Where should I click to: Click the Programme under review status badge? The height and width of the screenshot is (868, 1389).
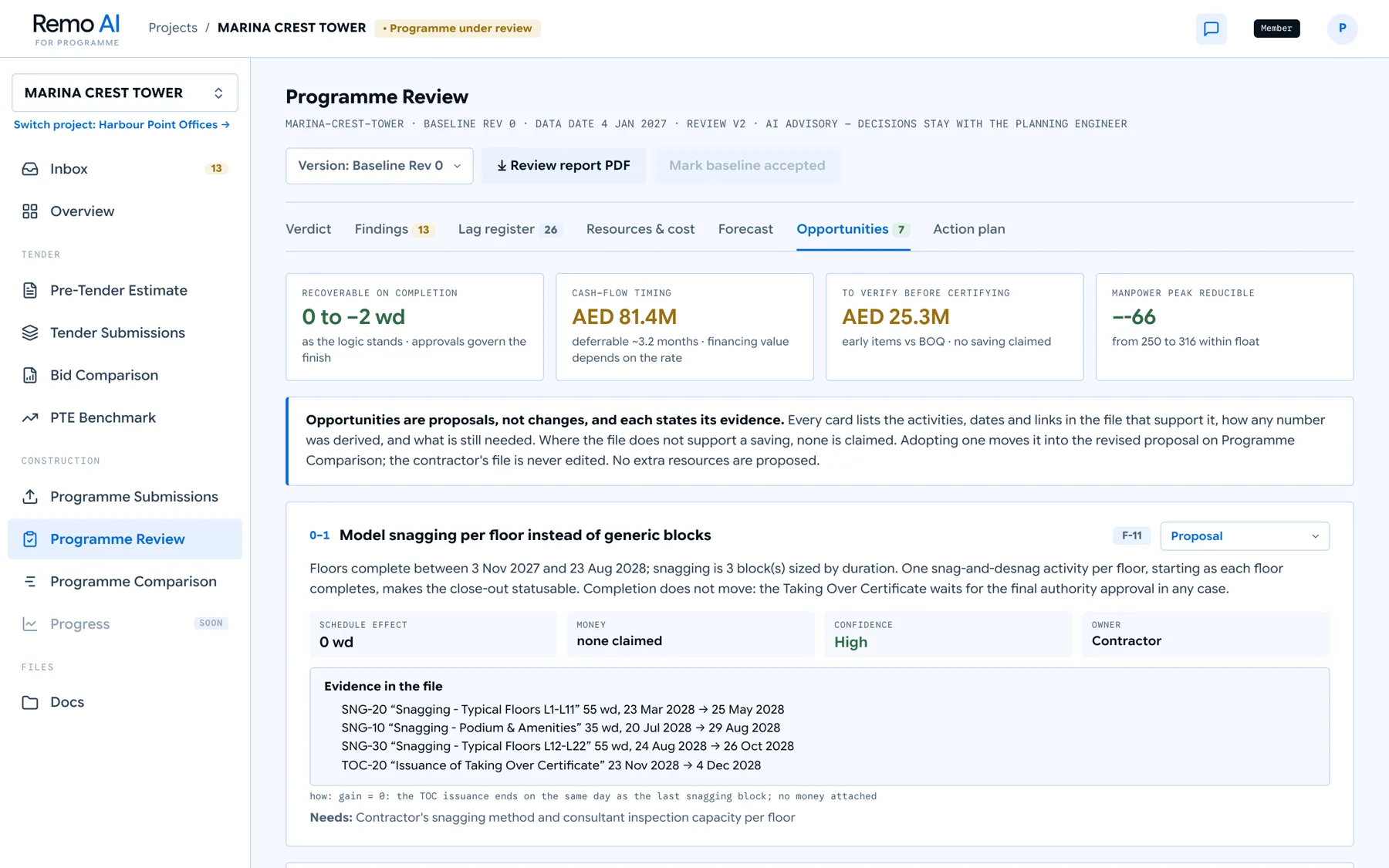pos(457,29)
